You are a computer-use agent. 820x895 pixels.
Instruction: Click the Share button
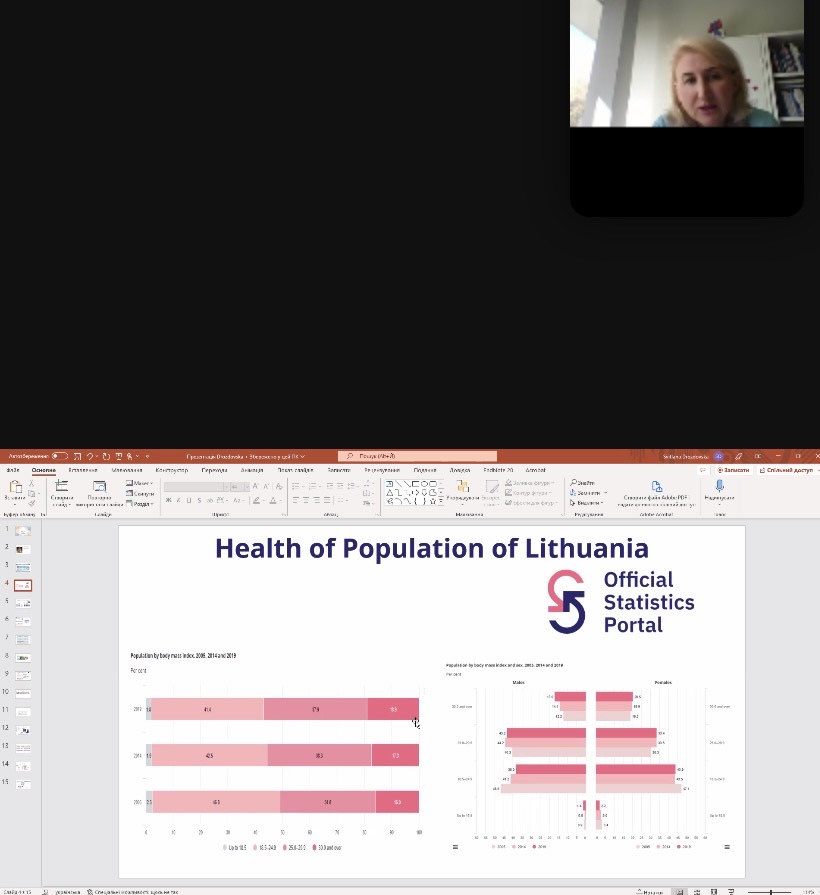(787, 469)
